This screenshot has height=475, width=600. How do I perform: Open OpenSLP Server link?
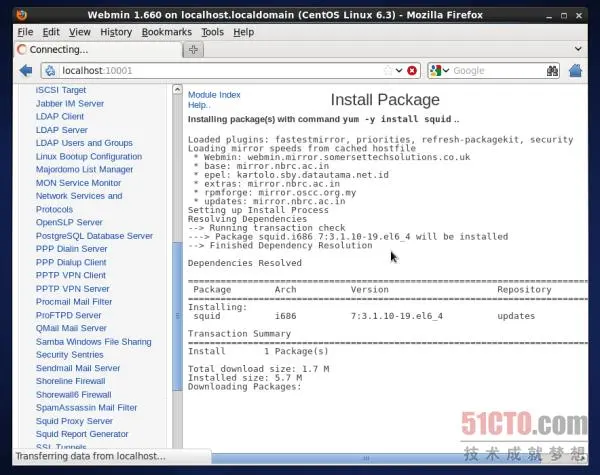coord(69,222)
